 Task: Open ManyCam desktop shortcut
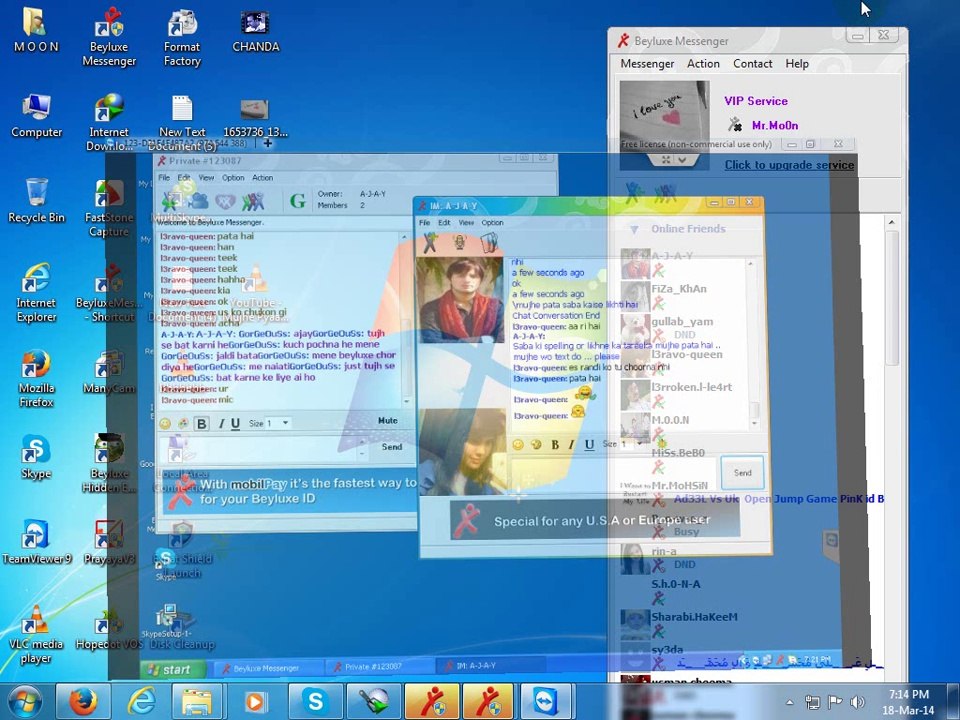pos(109,372)
